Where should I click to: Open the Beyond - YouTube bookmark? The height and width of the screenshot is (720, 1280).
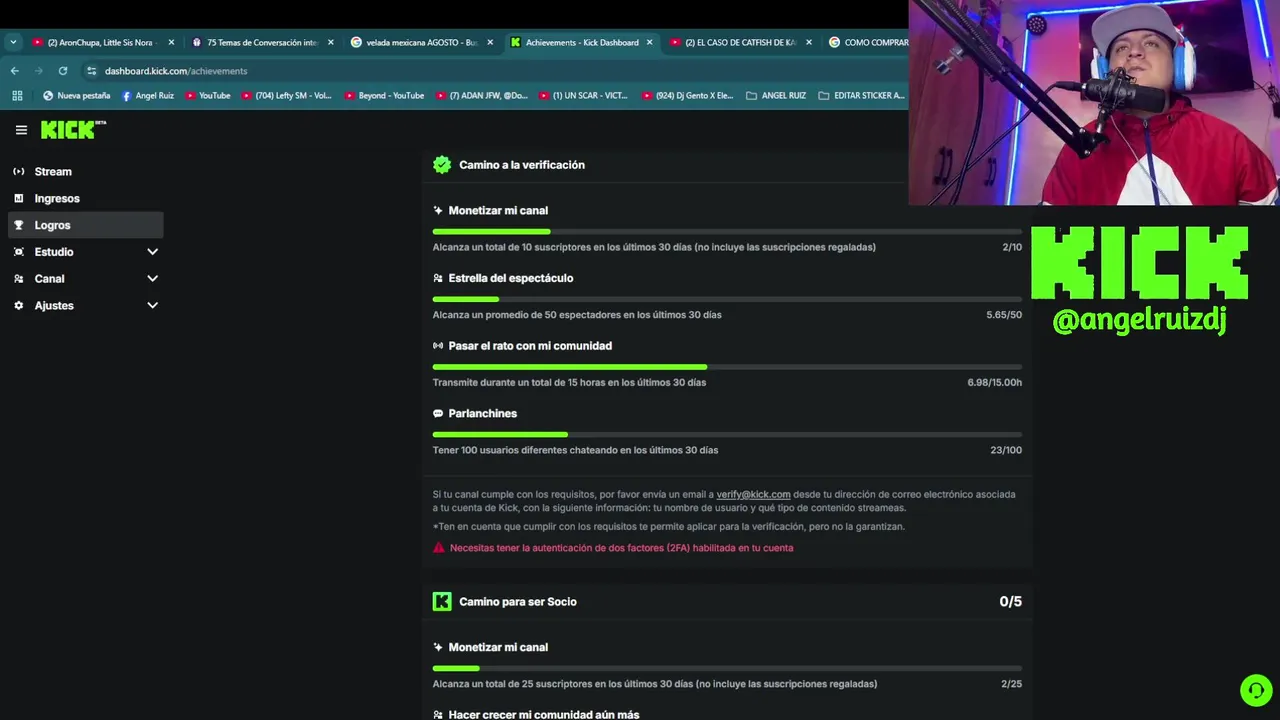384,96
